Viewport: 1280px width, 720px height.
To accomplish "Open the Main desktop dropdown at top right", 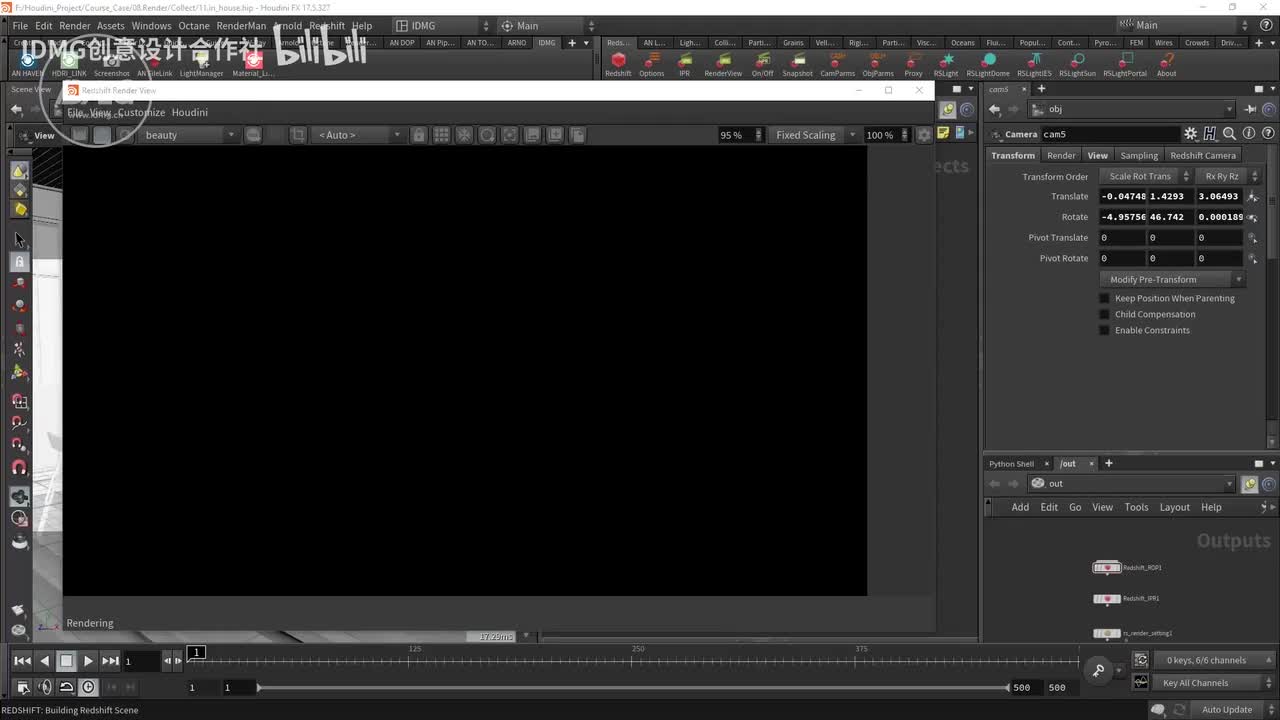I will (1183, 25).
